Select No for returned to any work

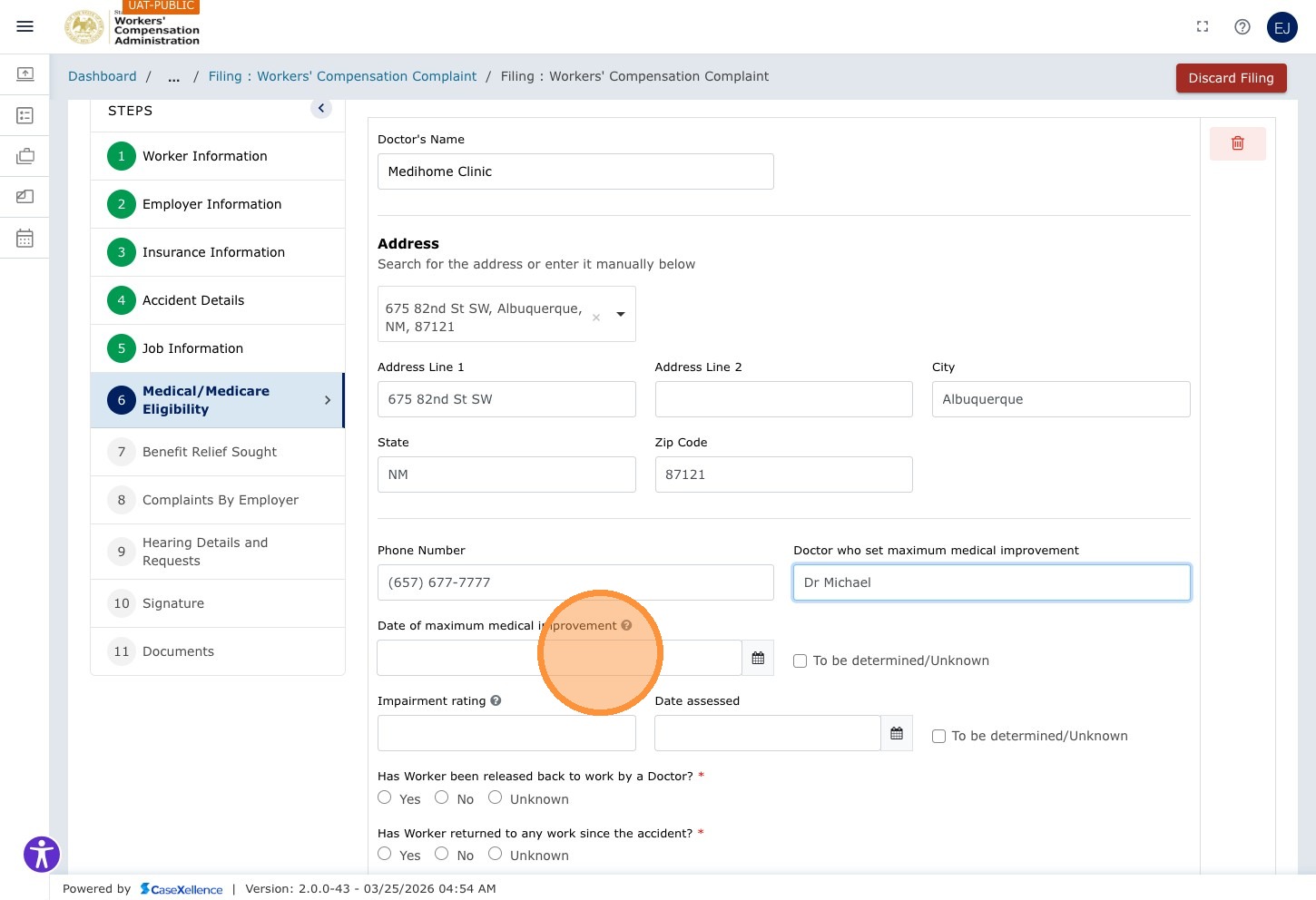pos(441,854)
